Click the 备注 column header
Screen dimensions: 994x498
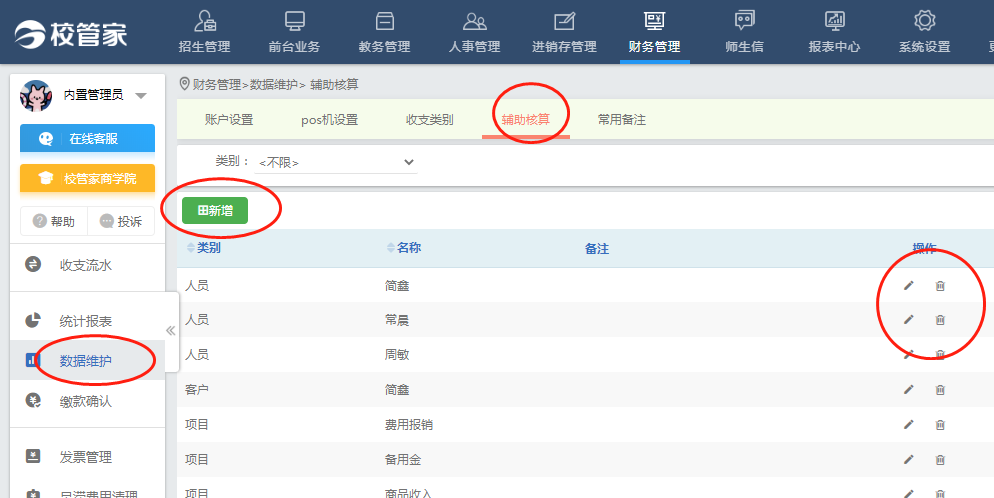click(597, 249)
